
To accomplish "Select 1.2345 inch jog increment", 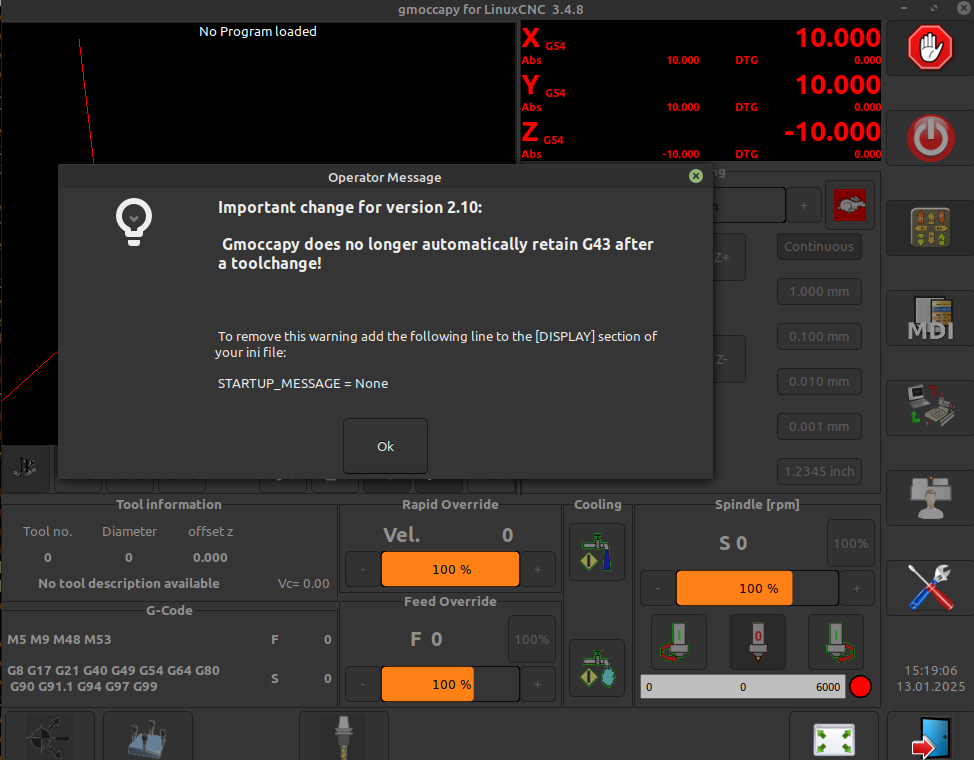I will 819,472.
